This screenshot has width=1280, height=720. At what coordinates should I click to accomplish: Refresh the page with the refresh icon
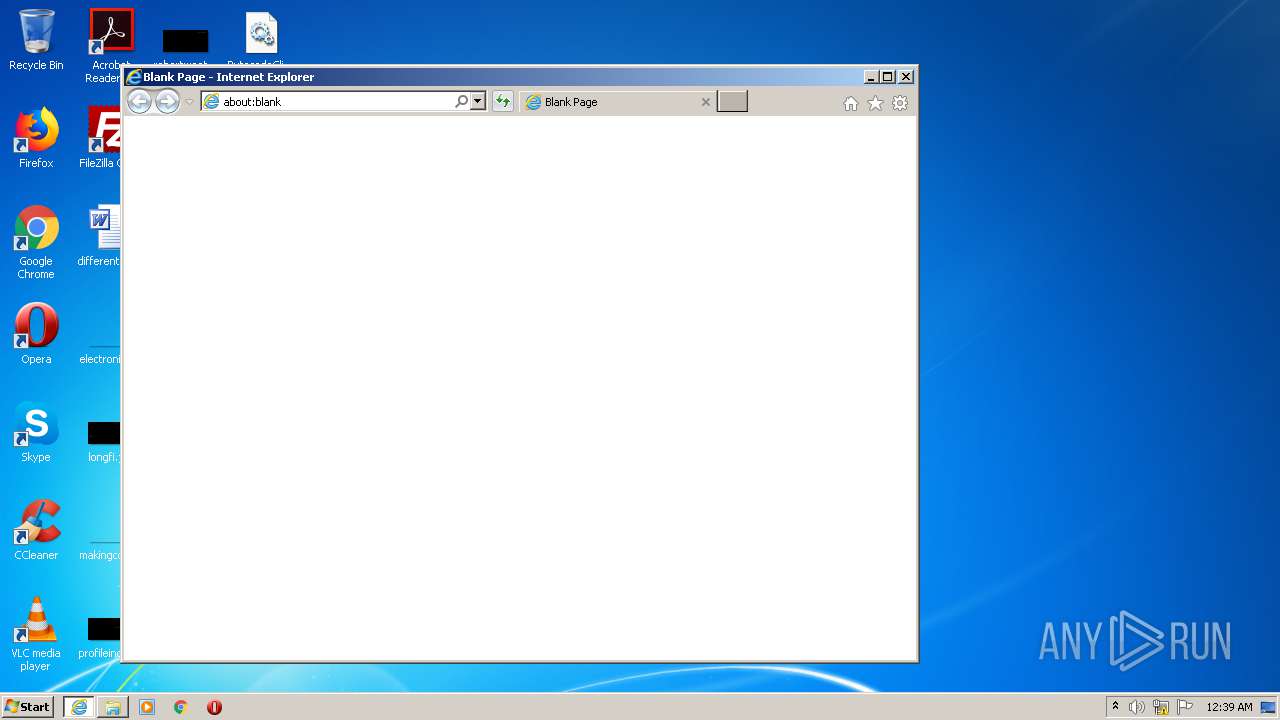(x=502, y=101)
